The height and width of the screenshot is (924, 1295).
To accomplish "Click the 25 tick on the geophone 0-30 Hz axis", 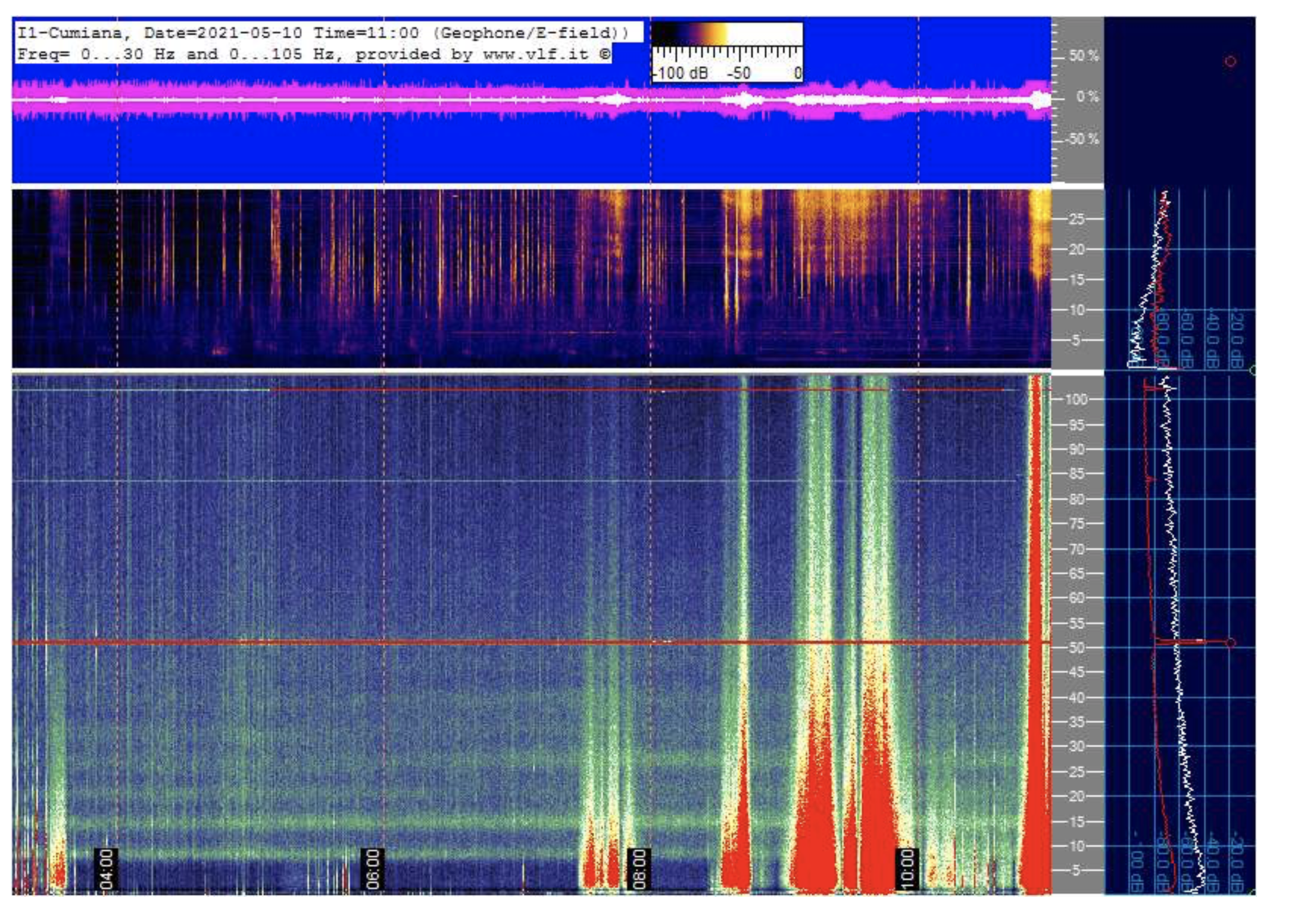I will click(1075, 219).
